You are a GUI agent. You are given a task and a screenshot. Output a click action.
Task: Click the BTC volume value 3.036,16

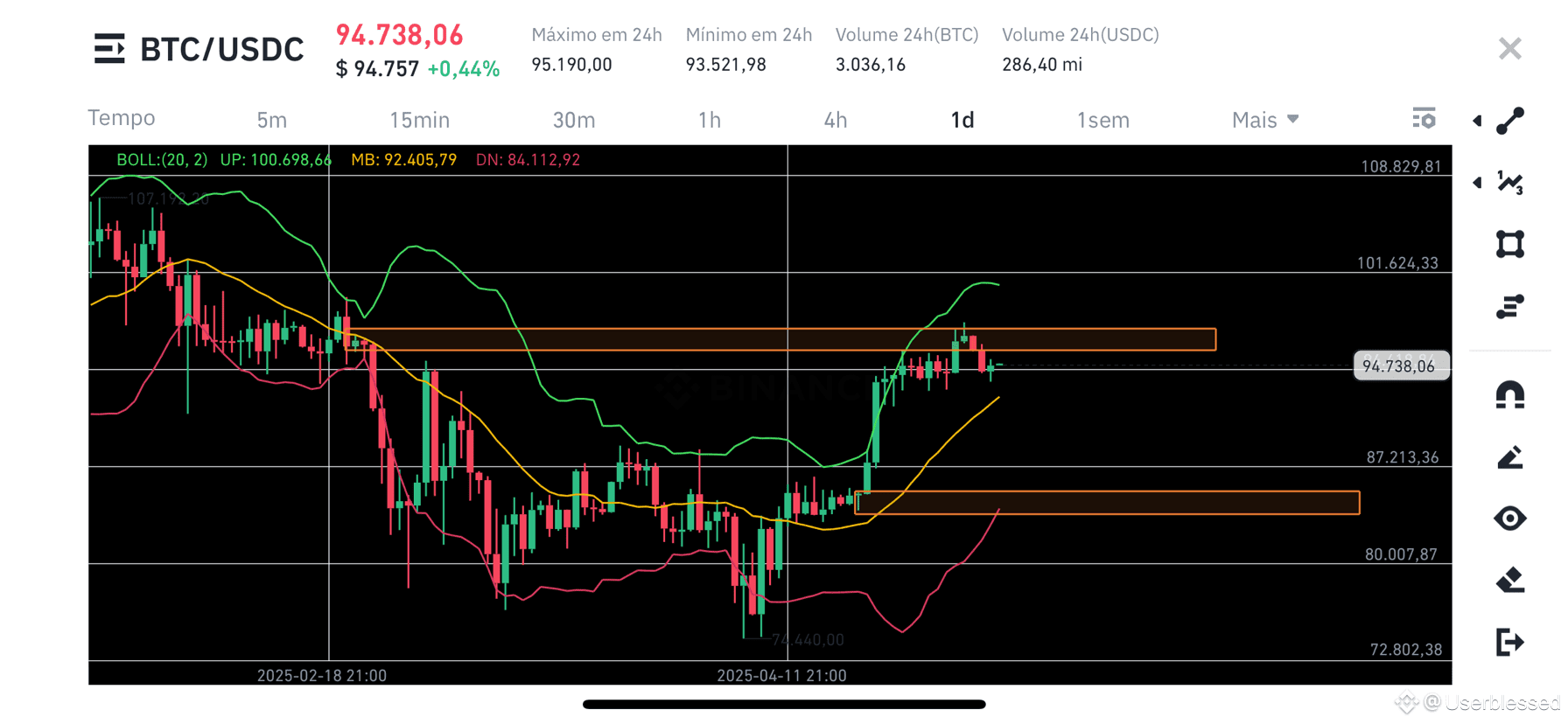pyautogui.click(x=871, y=65)
